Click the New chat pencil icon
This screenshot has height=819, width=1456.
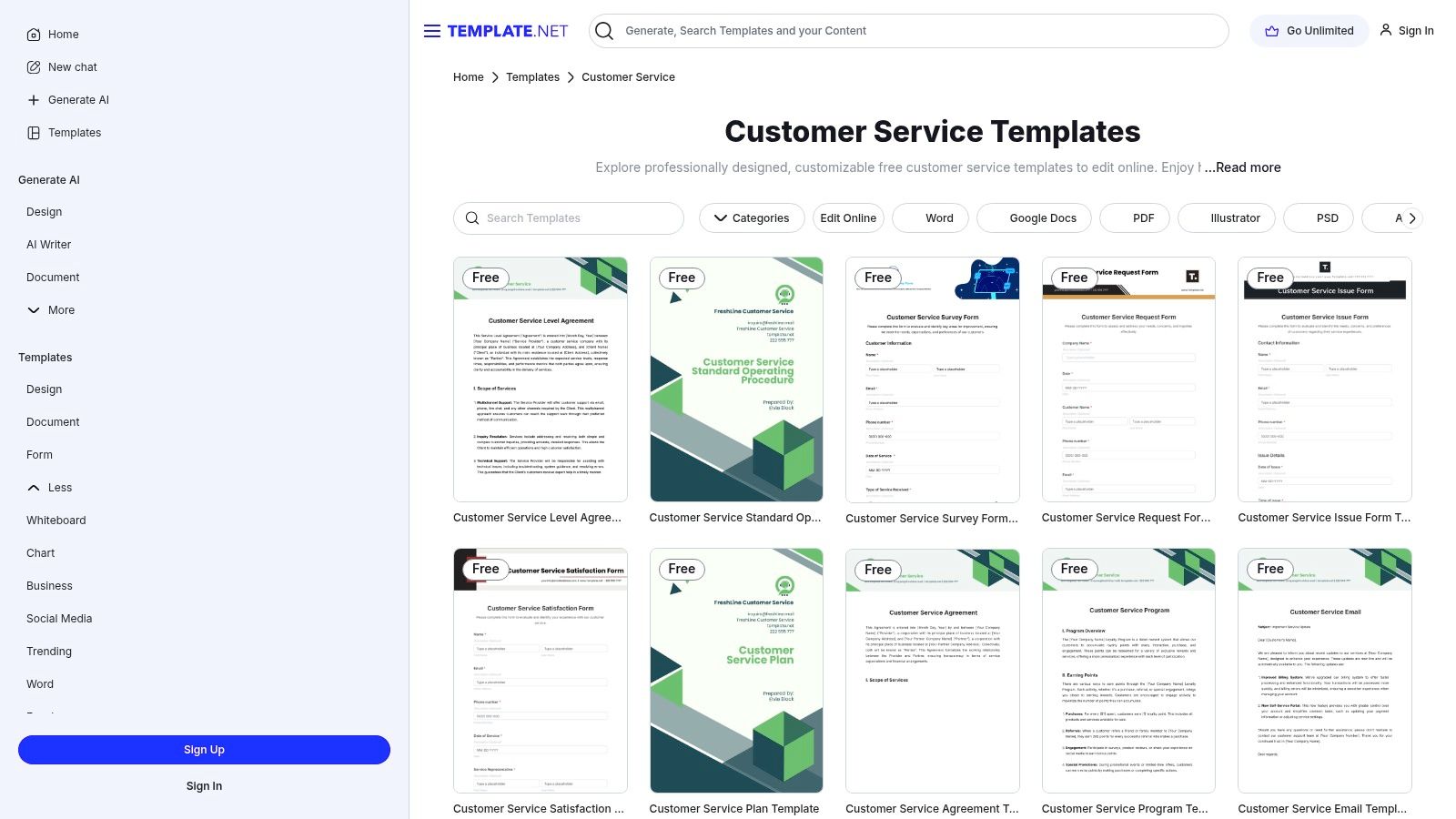pos(34,67)
